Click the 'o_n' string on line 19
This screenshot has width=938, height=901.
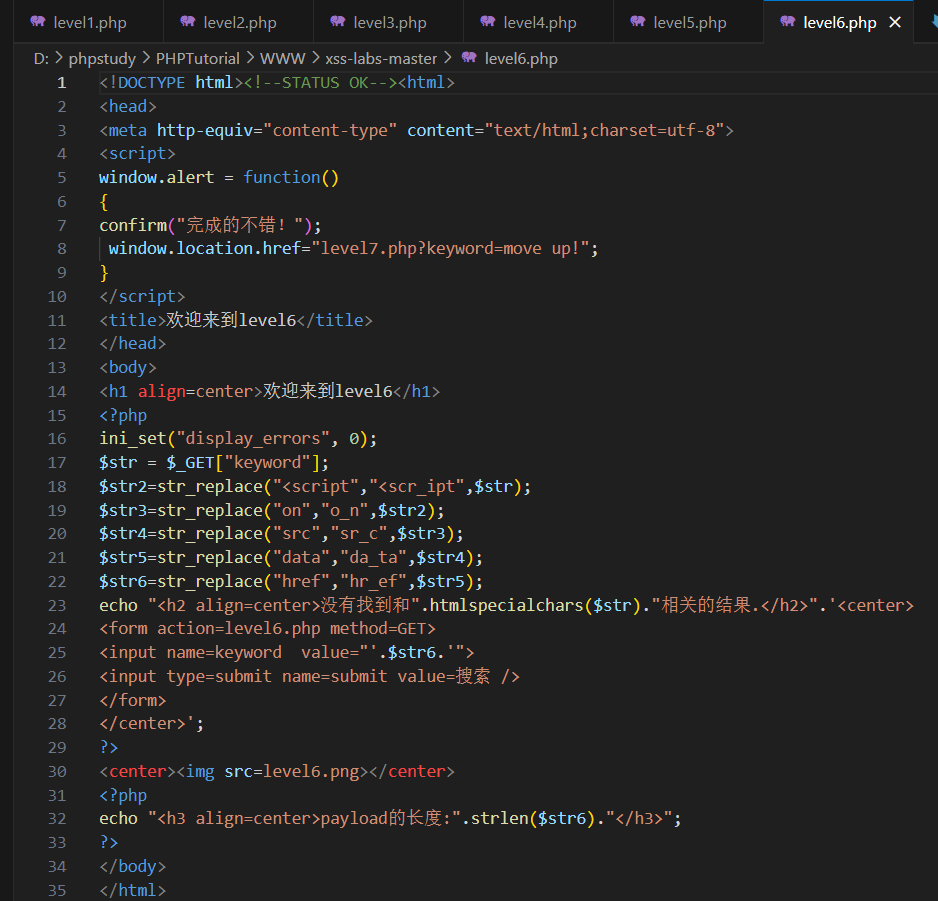(345, 510)
